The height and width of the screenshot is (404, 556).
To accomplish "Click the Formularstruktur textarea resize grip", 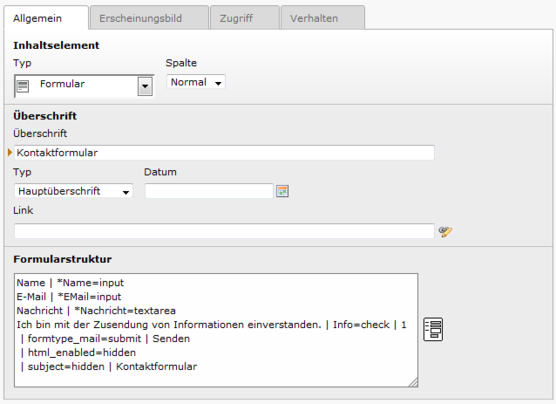I will 413,382.
